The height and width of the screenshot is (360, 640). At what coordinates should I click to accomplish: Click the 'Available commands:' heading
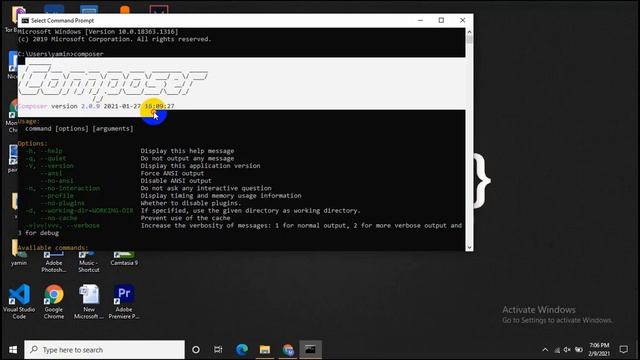(x=53, y=248)
